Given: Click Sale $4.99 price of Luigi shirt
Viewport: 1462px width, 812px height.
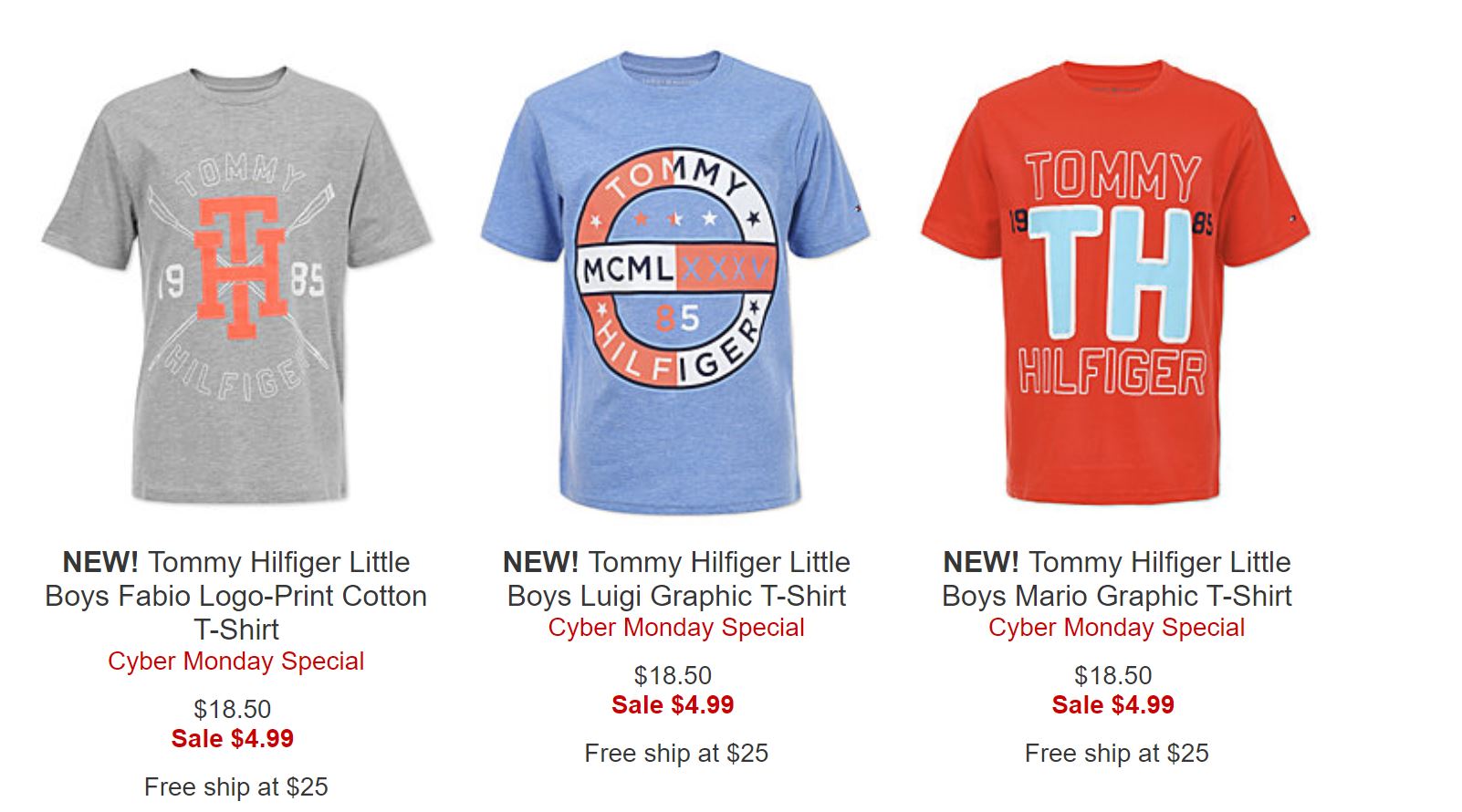Looking at the screenshot, I should click(x=673, y=705).
